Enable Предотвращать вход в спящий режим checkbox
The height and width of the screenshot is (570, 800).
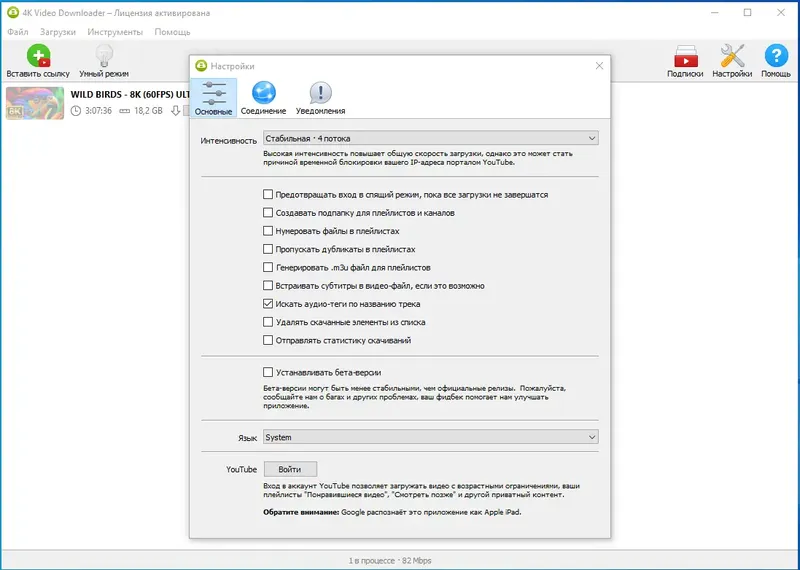tap(268, 194)
